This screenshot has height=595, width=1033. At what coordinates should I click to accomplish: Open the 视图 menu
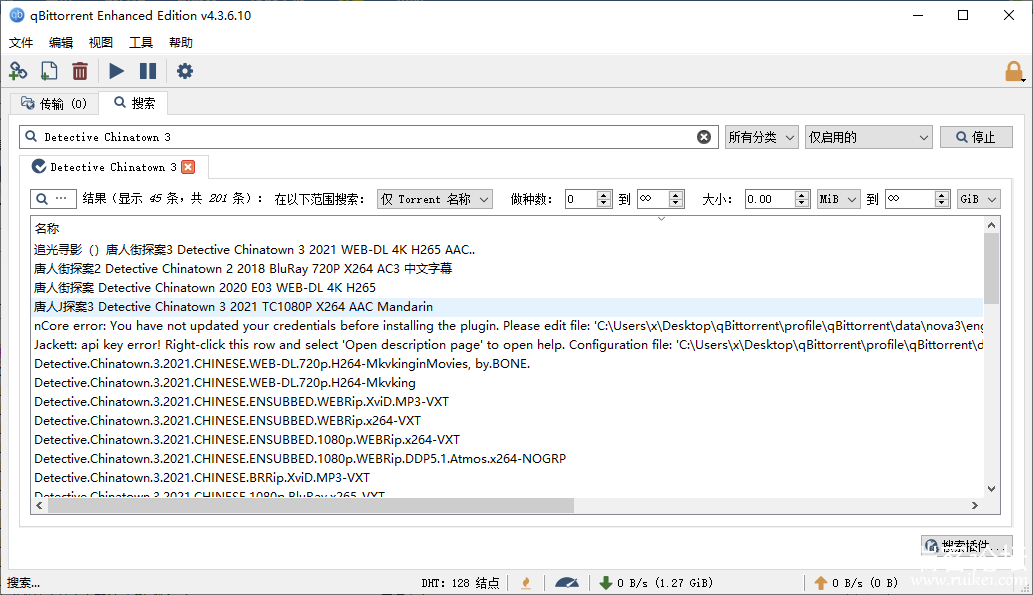(101, 43)
